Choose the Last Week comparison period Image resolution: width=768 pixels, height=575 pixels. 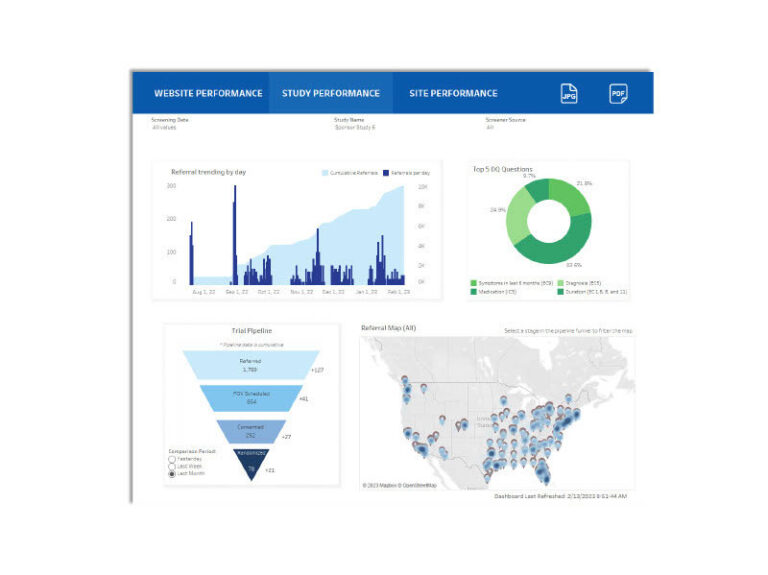click(x=172, y=466)
